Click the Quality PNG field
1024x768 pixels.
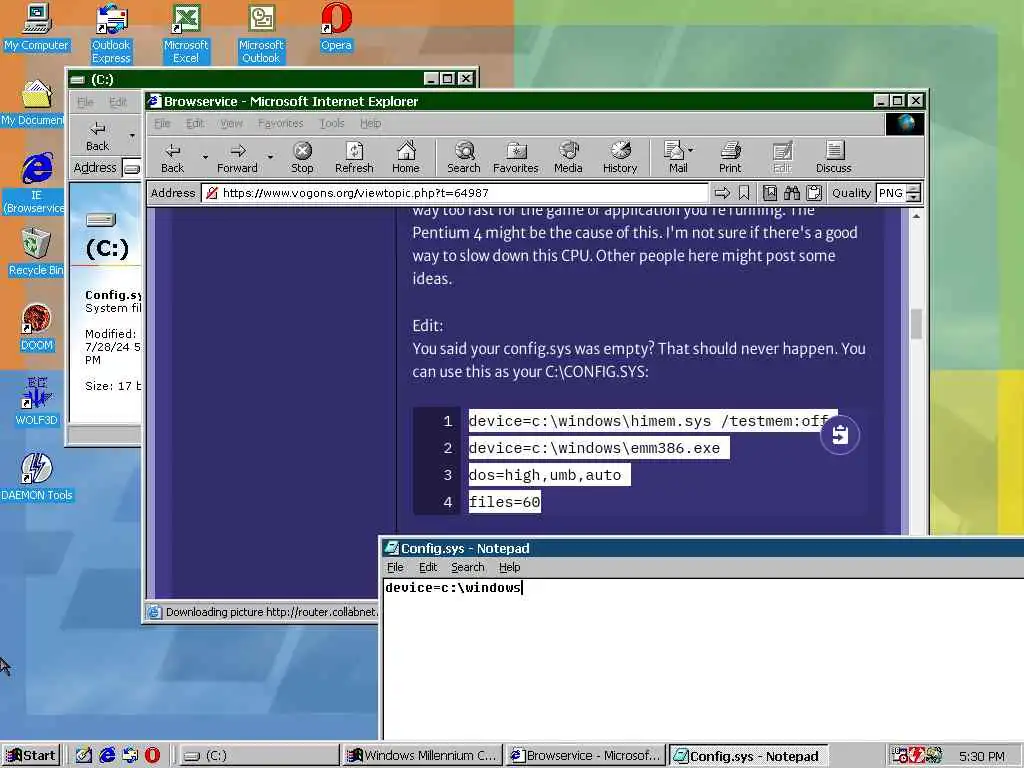[x=891, y=193]
